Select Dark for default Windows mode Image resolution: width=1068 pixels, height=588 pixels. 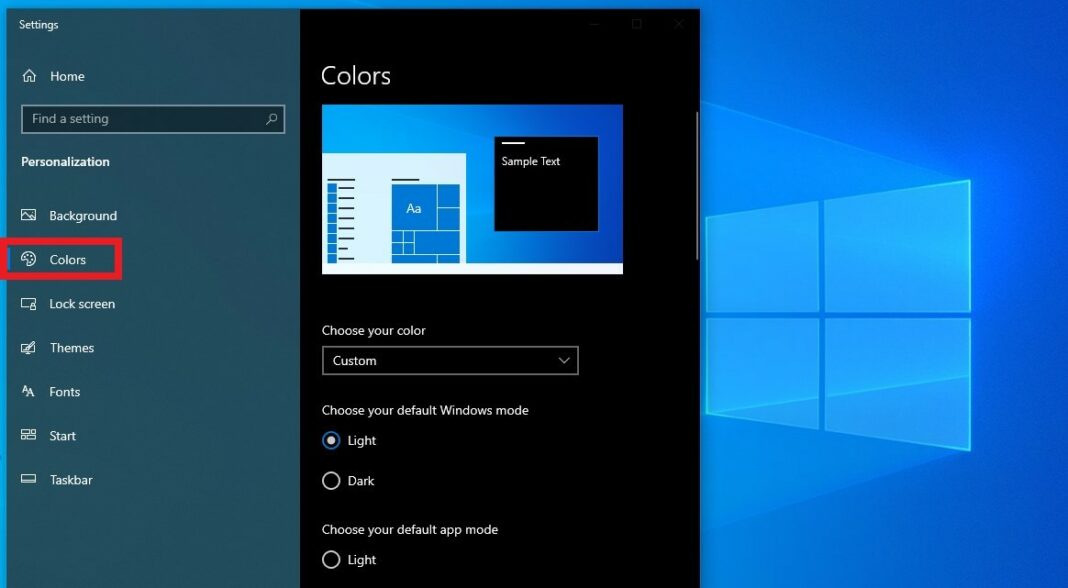(x=331, y=480)
